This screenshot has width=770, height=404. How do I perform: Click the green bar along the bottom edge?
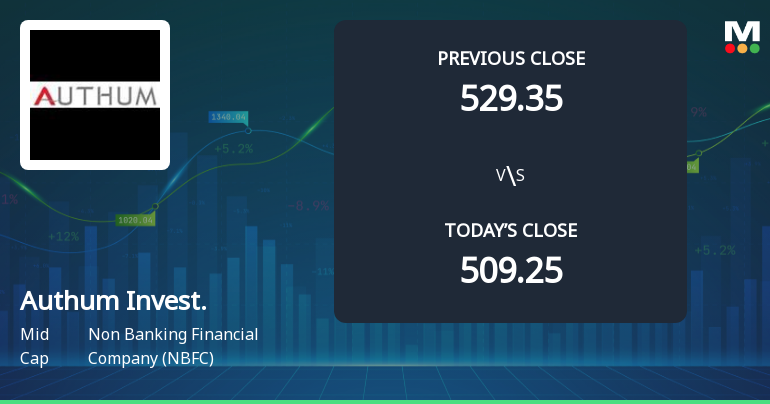(x=385, y=400)
